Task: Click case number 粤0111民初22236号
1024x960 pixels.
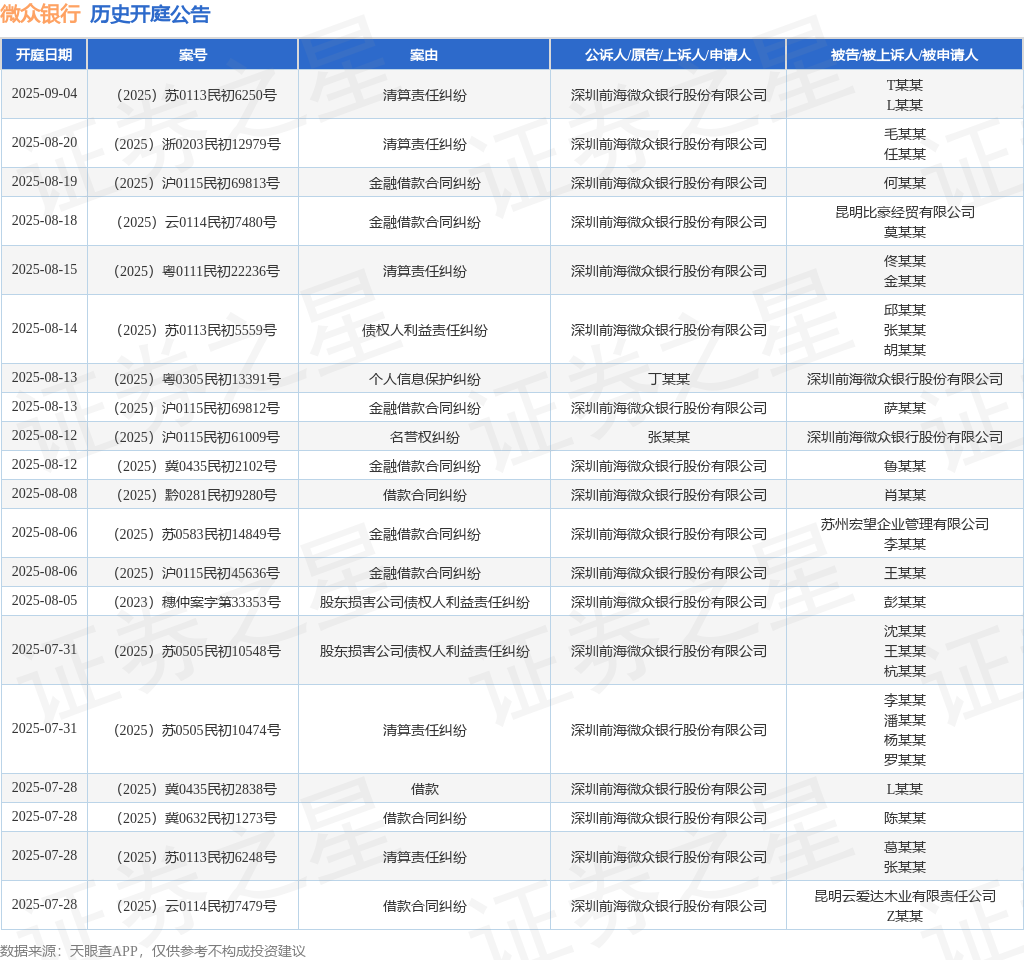Action: pos(196,272)
